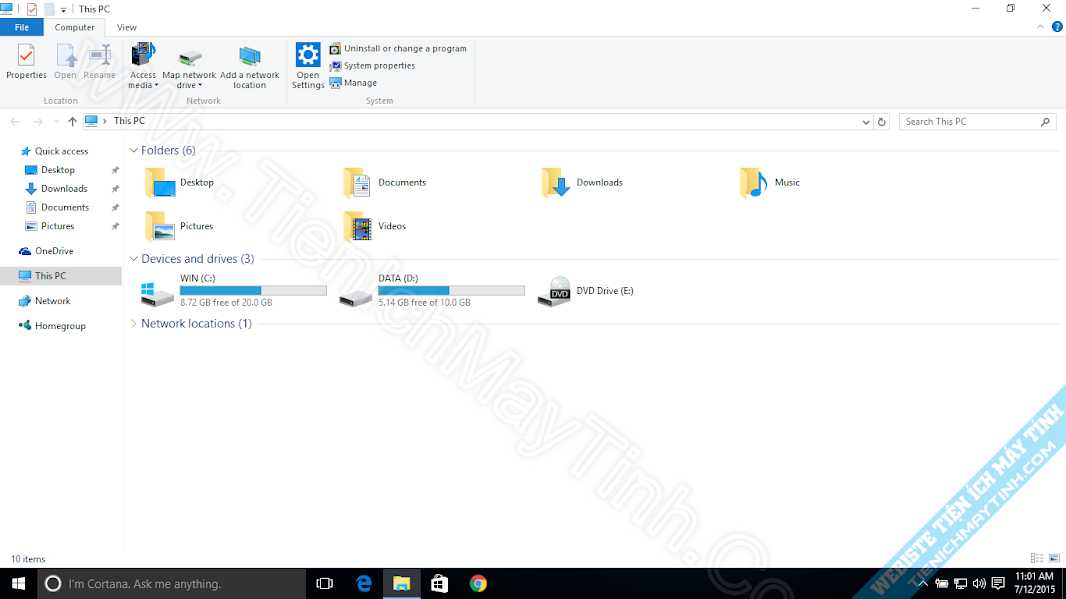
Task: Select OneDrive in navigation pane
Action: tap(54, 251)
